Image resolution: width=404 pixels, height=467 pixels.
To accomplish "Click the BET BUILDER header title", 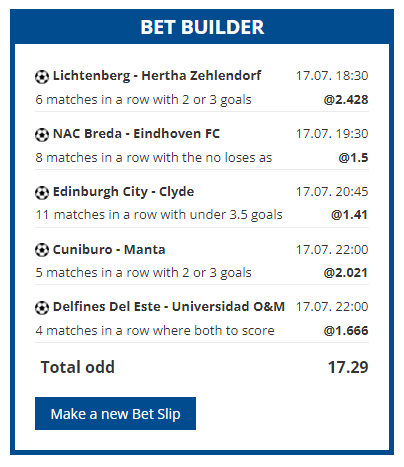I will (202, 27).
